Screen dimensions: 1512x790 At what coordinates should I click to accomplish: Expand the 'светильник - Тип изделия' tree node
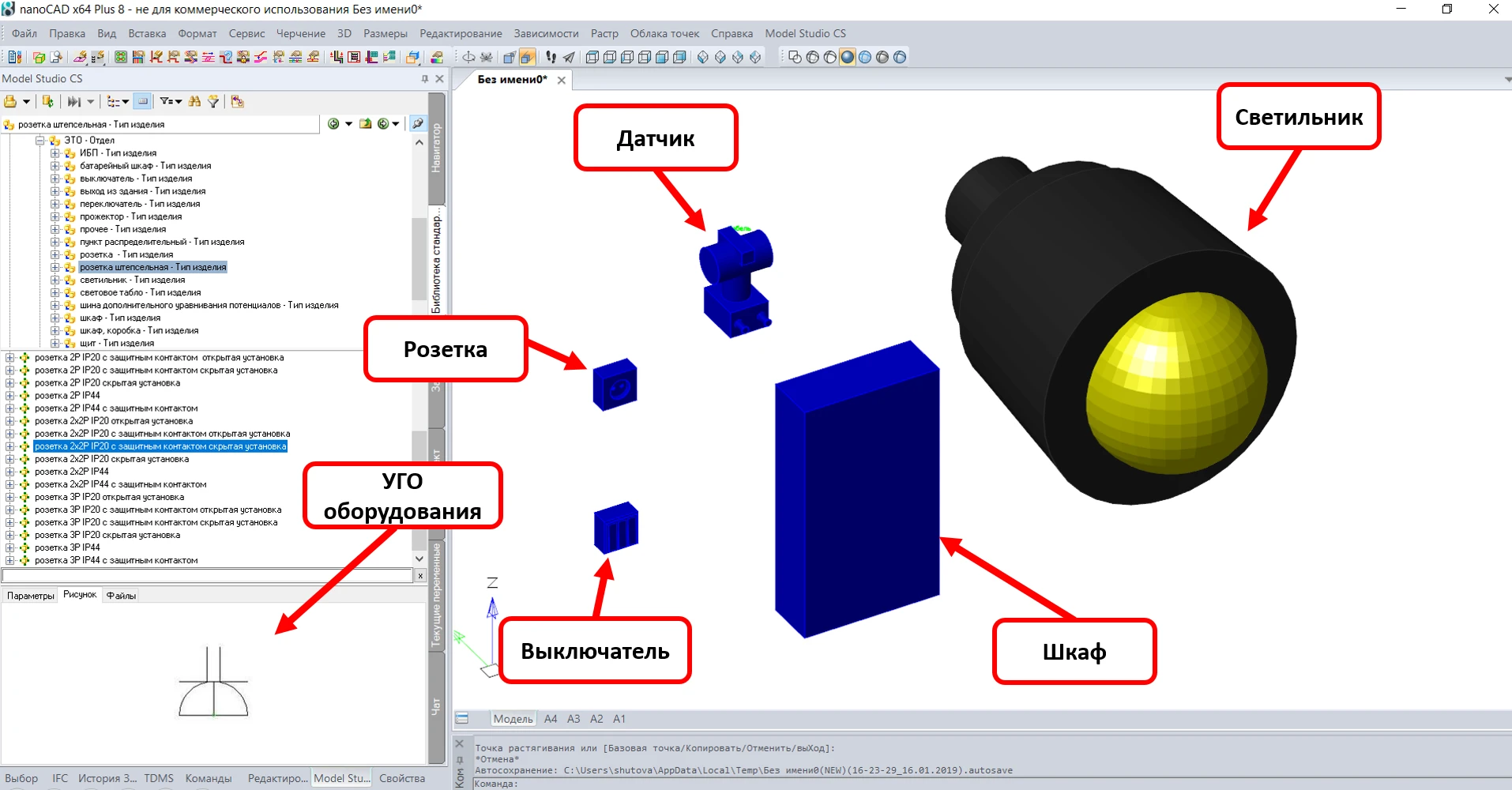[55, 280]
